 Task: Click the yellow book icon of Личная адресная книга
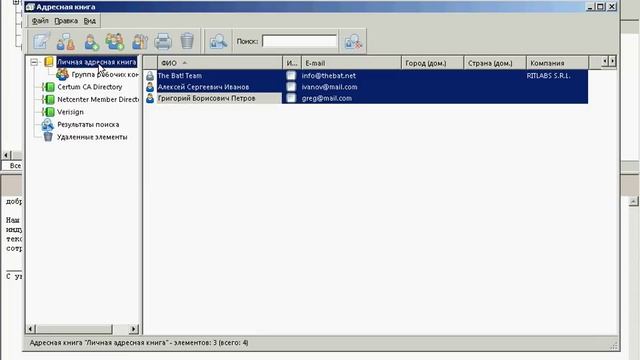click(x=49, y=62)
